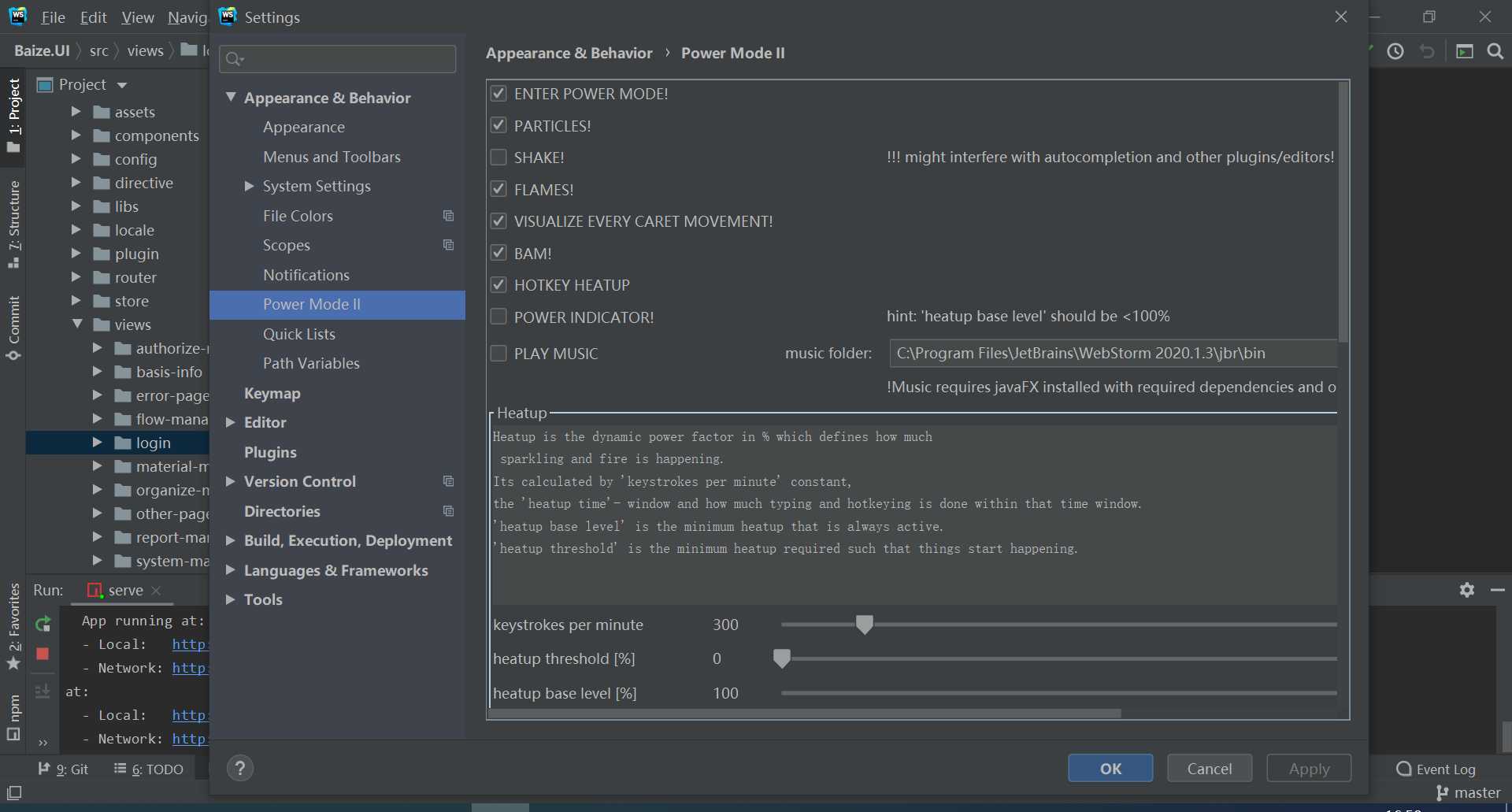Image resolution: width=1512 pixels, height=812 pixels.
Task: Toggle tool window bars icon at bottom-left
Action: pyautogui.click(x=14, y=792)
